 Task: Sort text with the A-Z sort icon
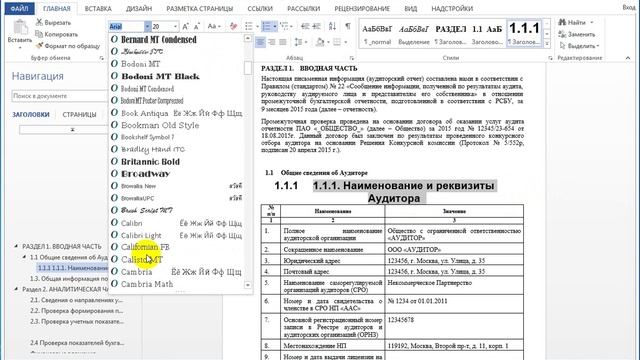click(332, 27)
